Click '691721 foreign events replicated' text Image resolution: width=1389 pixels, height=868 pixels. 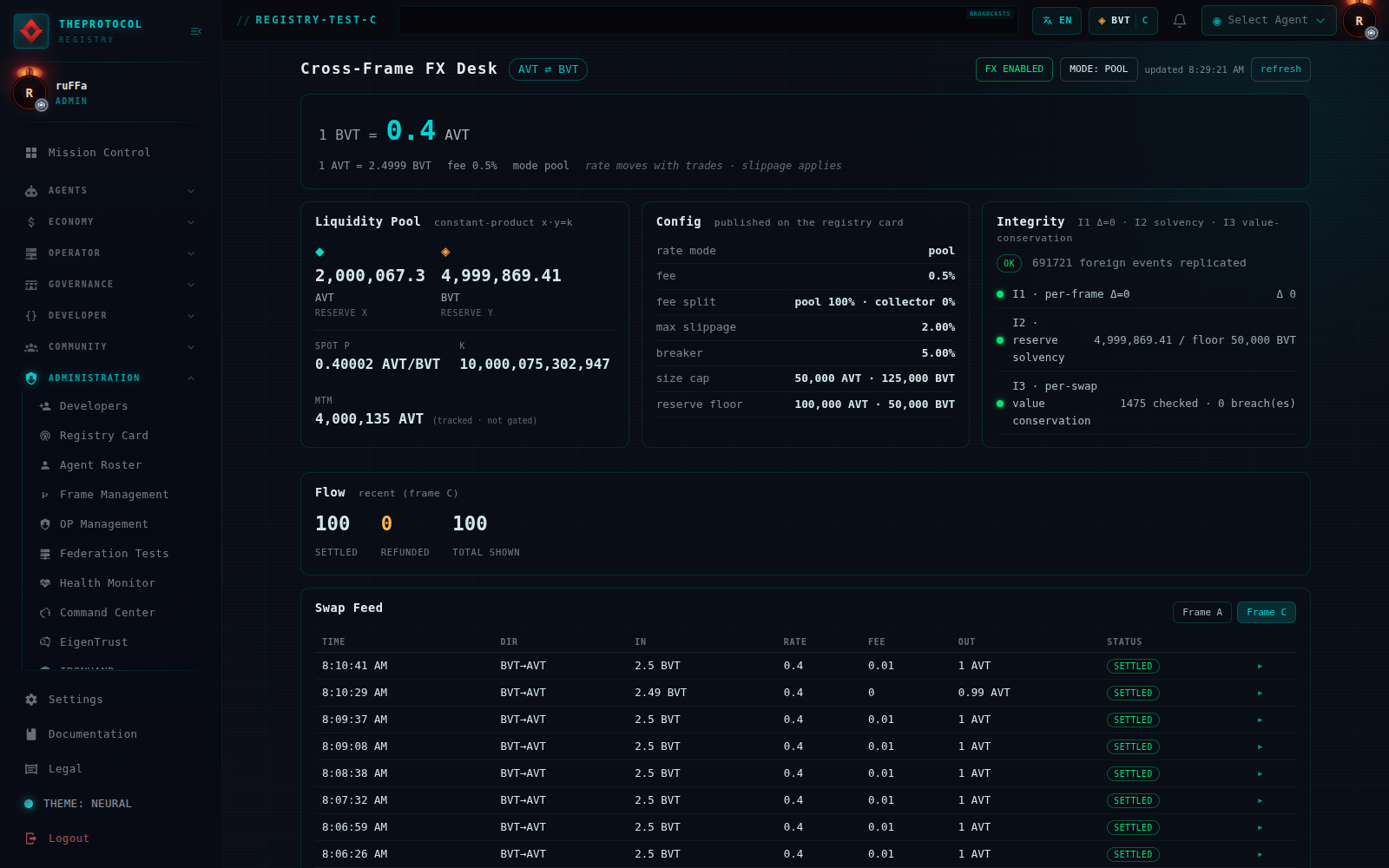coord(1139,263)
